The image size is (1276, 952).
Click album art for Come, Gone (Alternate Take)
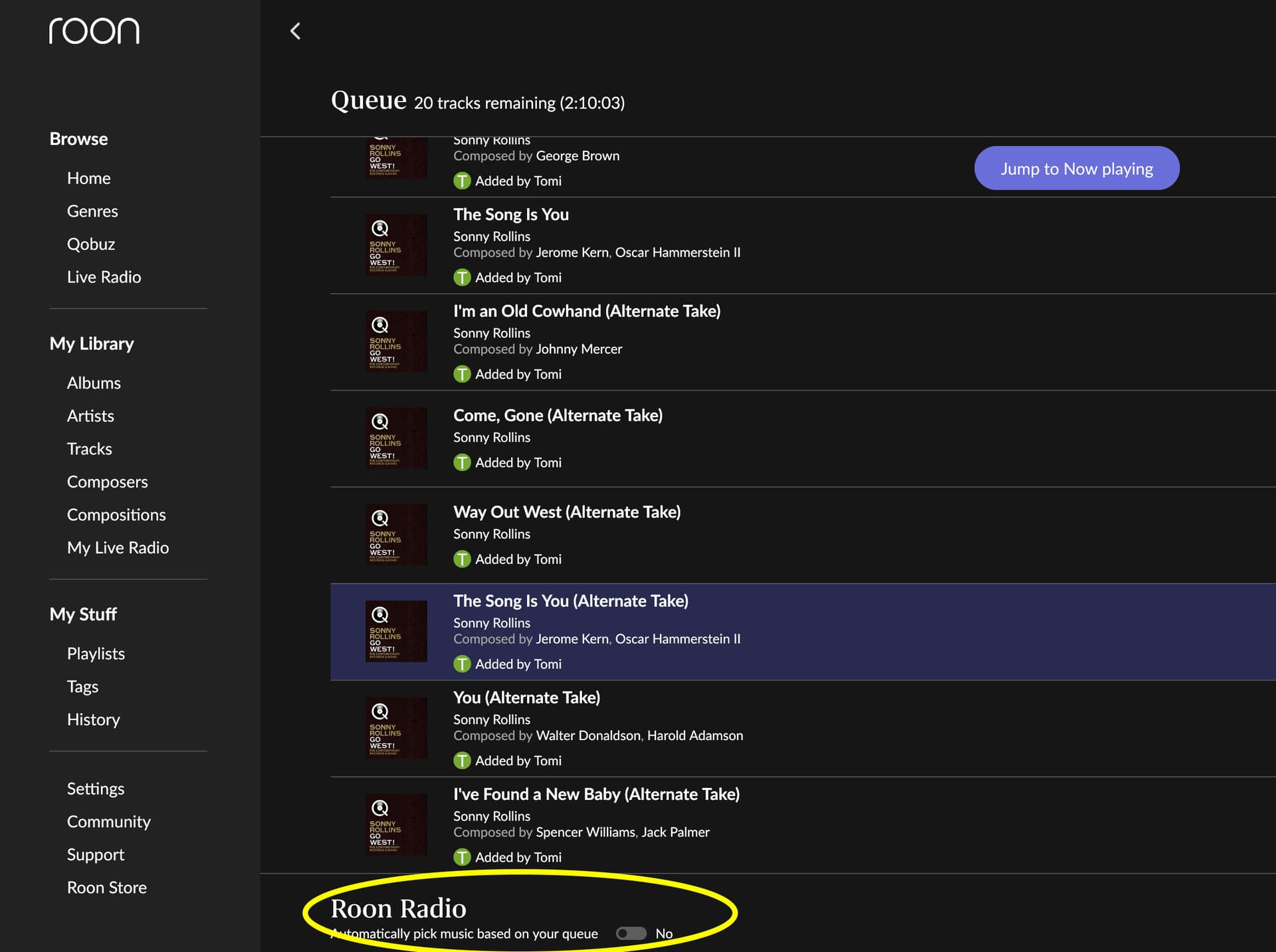(x=396, y=438)
